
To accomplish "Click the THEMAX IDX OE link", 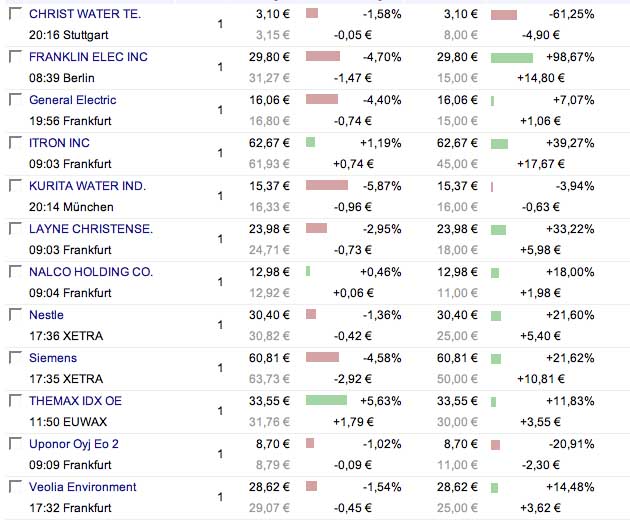I will [x=77, y=401].
